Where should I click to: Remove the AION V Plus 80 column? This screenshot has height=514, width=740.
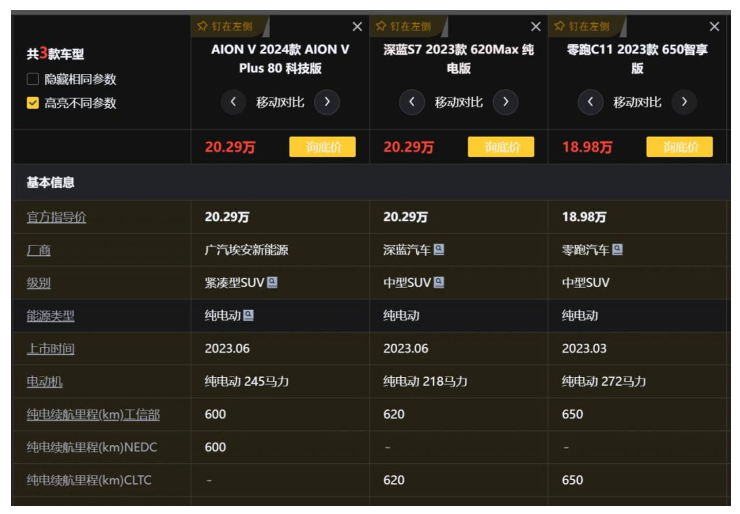pyautogui.click(x=357, y=27)
